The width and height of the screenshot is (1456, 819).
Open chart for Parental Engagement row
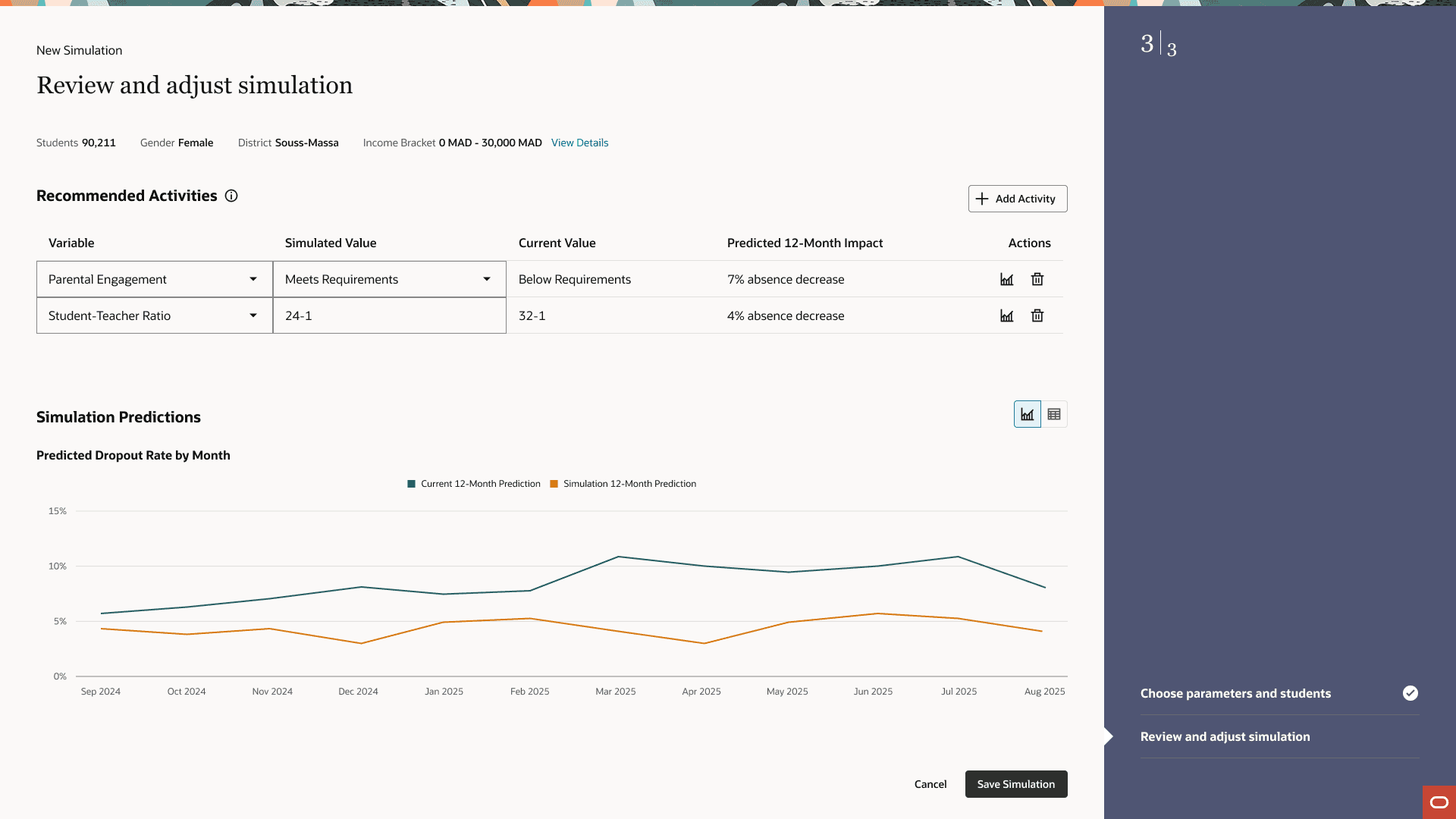[x=1006, y=279]
